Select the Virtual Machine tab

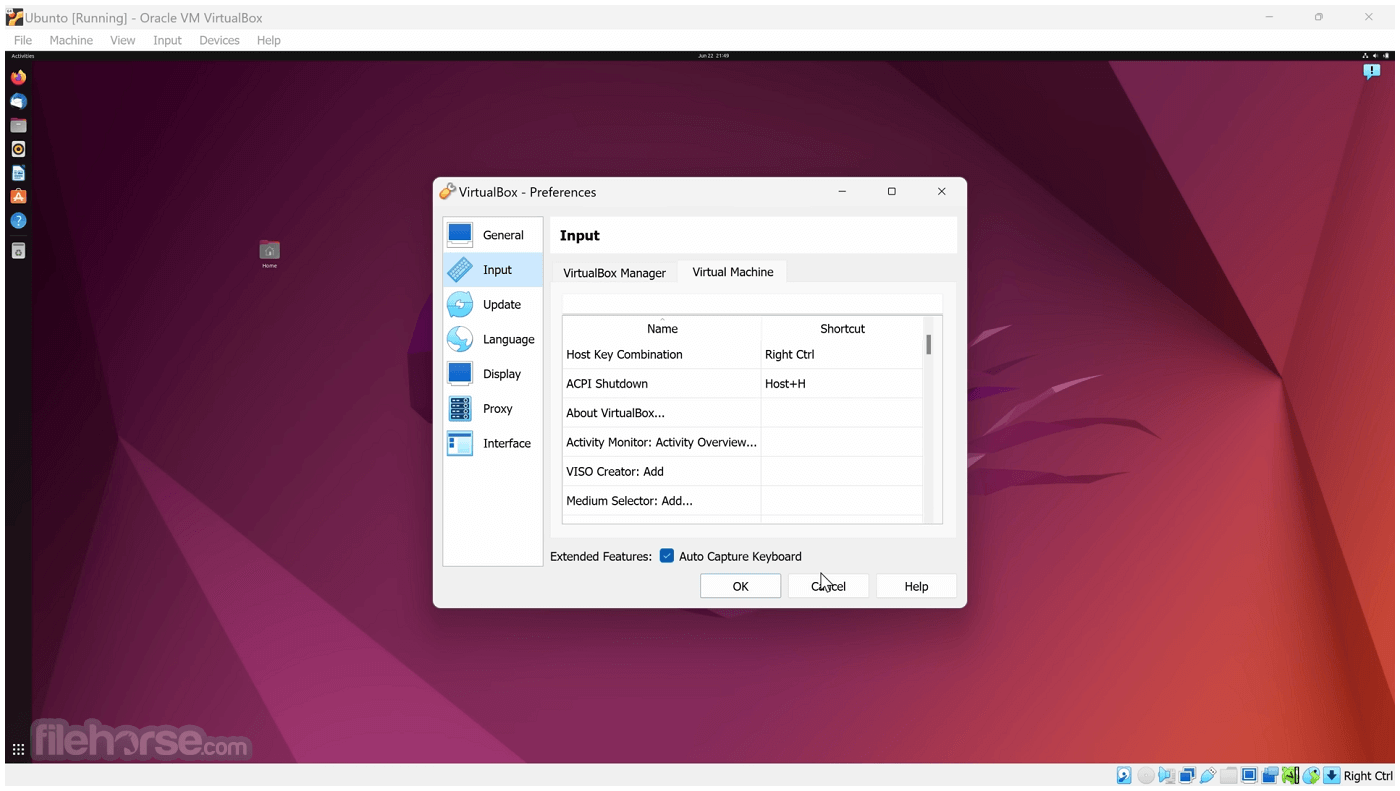(733, 272)
